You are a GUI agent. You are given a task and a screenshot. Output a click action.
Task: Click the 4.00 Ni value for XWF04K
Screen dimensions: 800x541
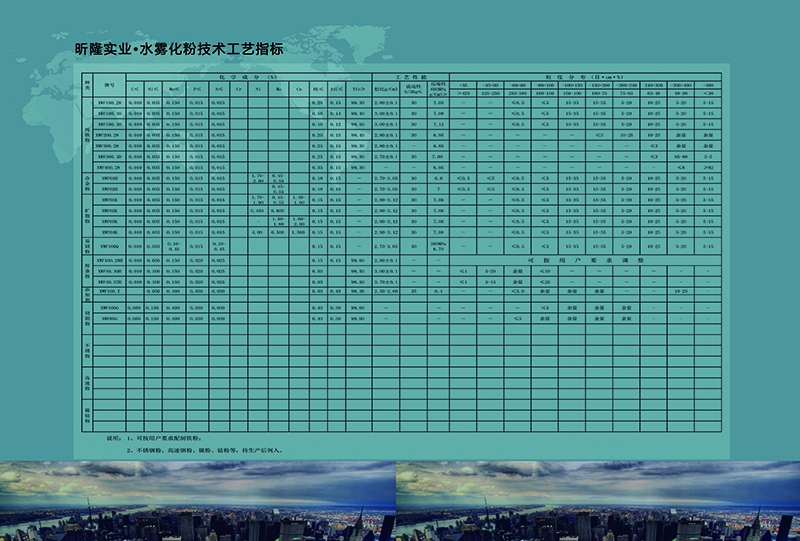(x=258, y=232)
